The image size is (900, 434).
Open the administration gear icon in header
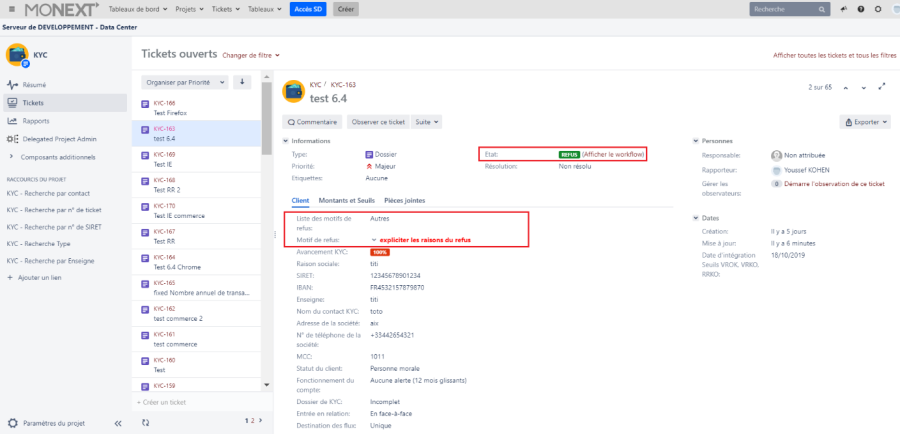[877, 9]
